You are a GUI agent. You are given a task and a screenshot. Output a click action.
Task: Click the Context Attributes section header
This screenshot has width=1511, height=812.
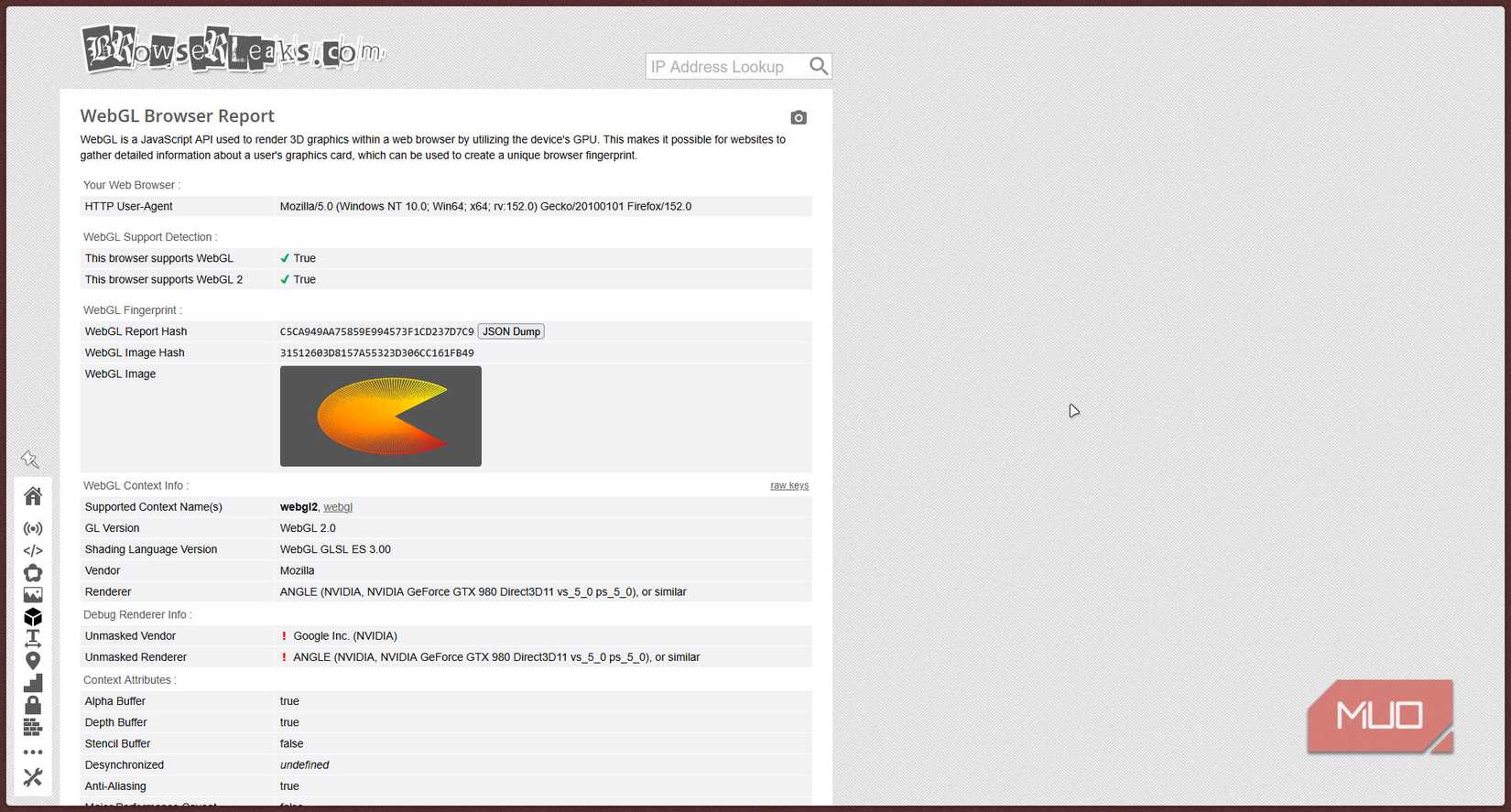(x=130, y=680)
